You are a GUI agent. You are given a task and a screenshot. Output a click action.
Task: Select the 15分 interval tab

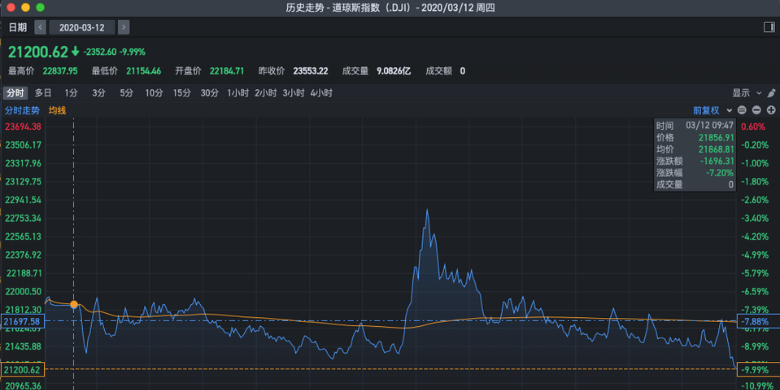pyautogui.click(x=182, y=93)
